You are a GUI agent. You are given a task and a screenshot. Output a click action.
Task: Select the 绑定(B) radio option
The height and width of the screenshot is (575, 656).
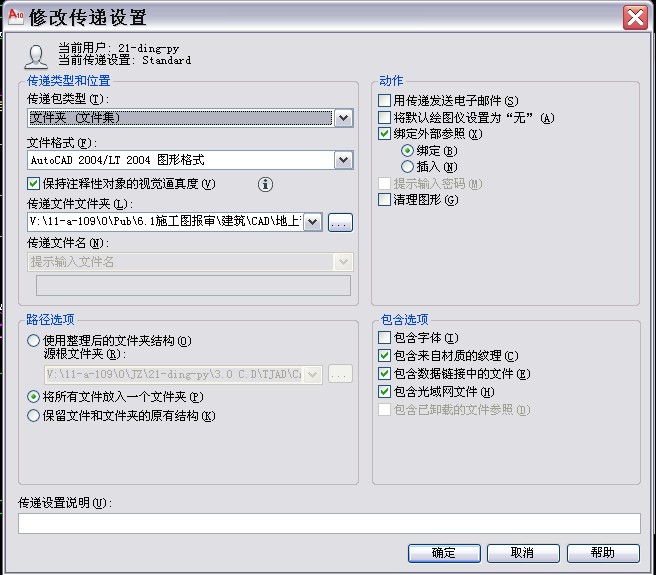407,150
